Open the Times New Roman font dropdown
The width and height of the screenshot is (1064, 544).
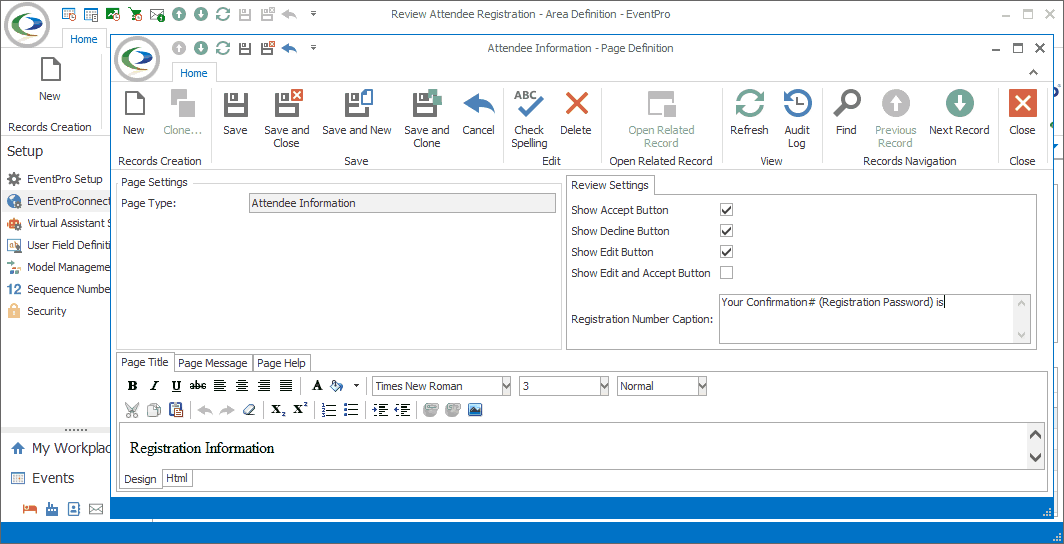point(506,386)
